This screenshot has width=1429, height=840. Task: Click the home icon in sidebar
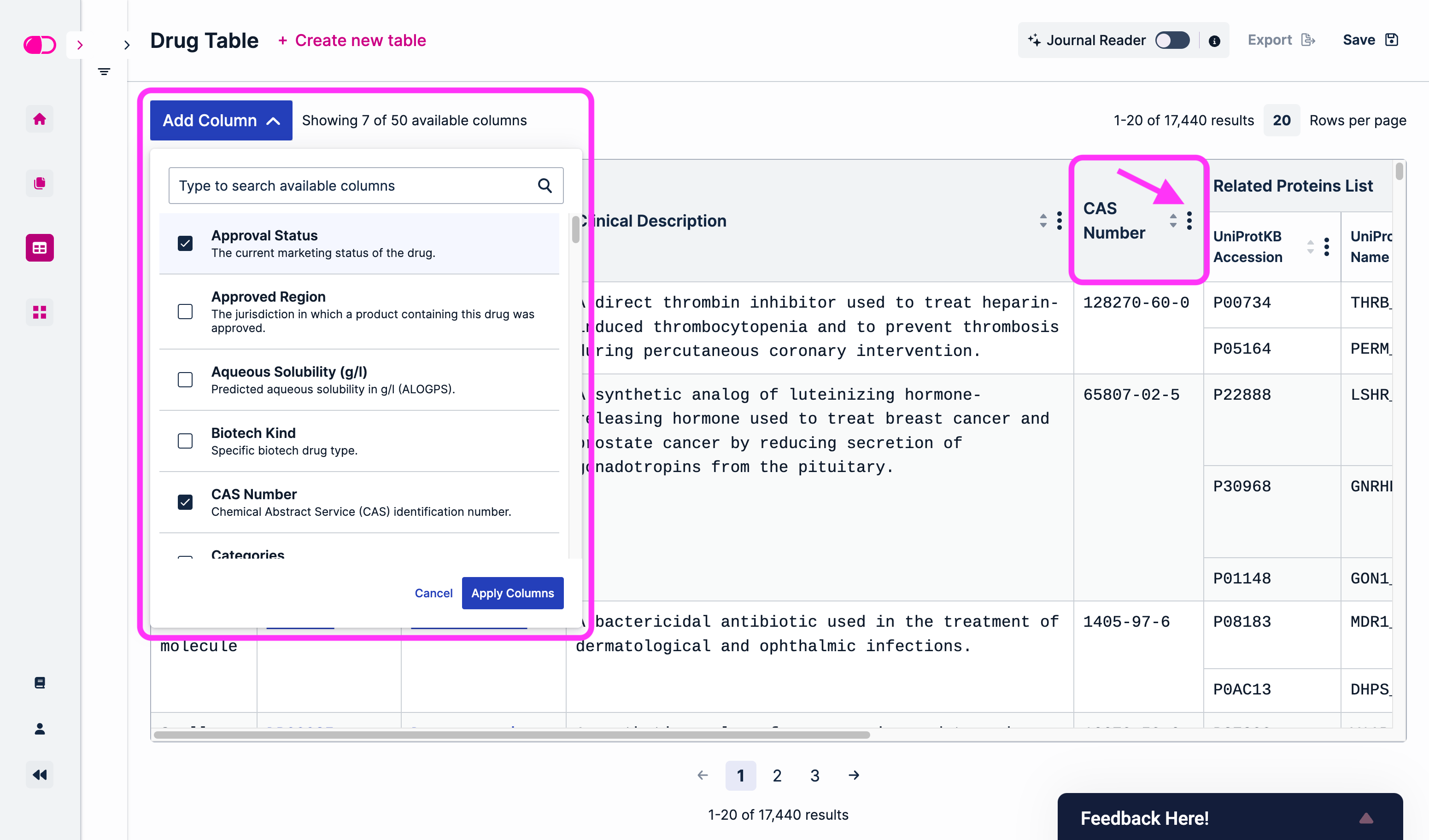[x=39, y=119]
